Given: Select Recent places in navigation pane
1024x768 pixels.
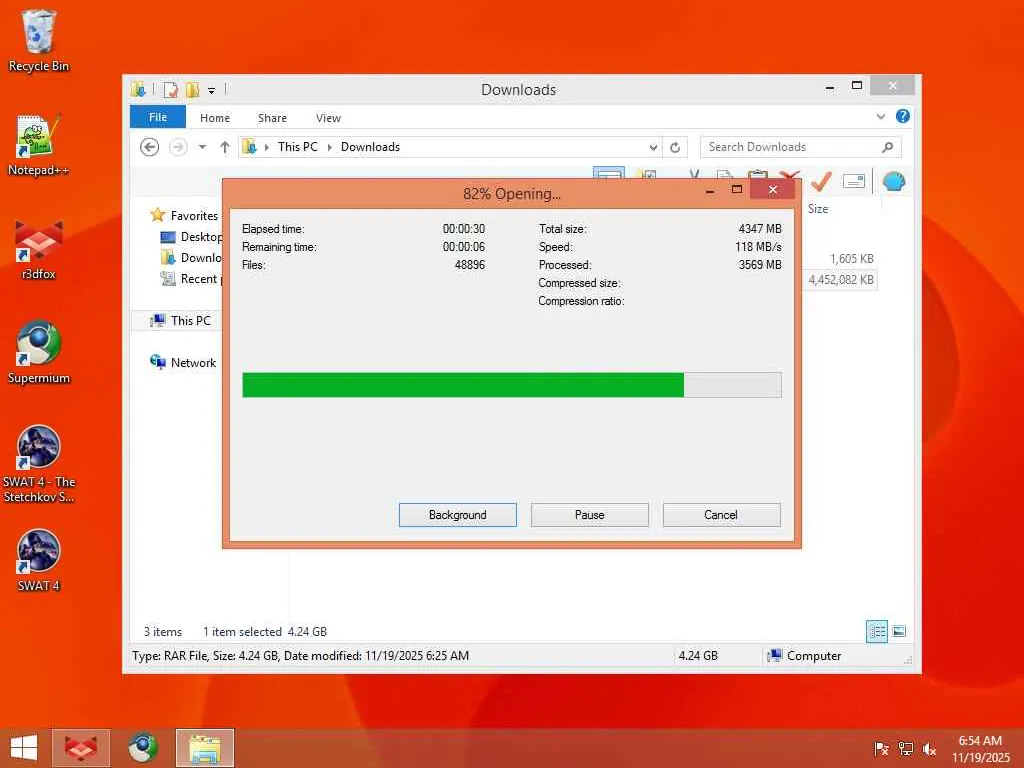Looking at the screenshot, I should pyautogui.click(x=191, y=279).
